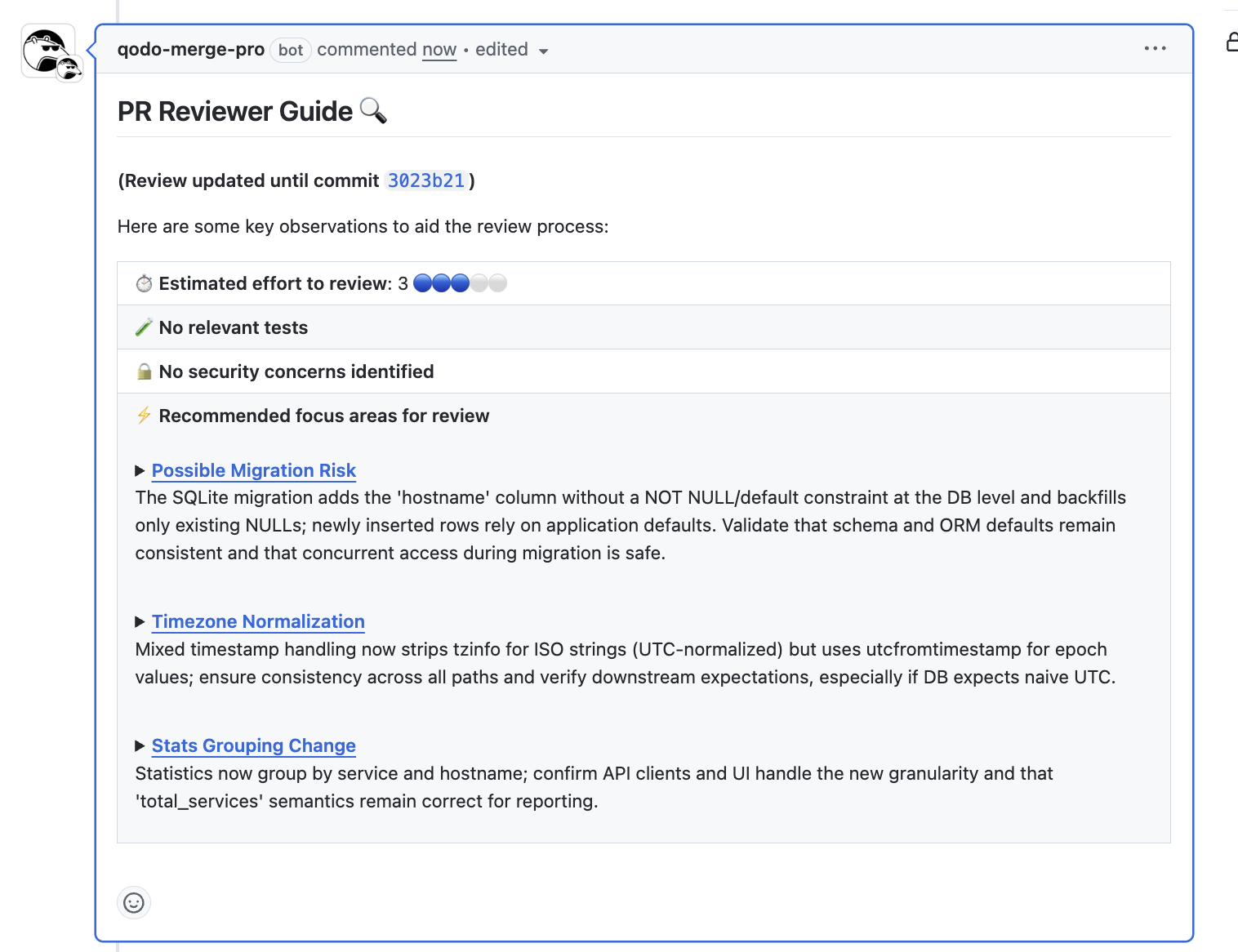
Task: Expand the Stats Grouping Change triangle
Action: click(140, 746)
